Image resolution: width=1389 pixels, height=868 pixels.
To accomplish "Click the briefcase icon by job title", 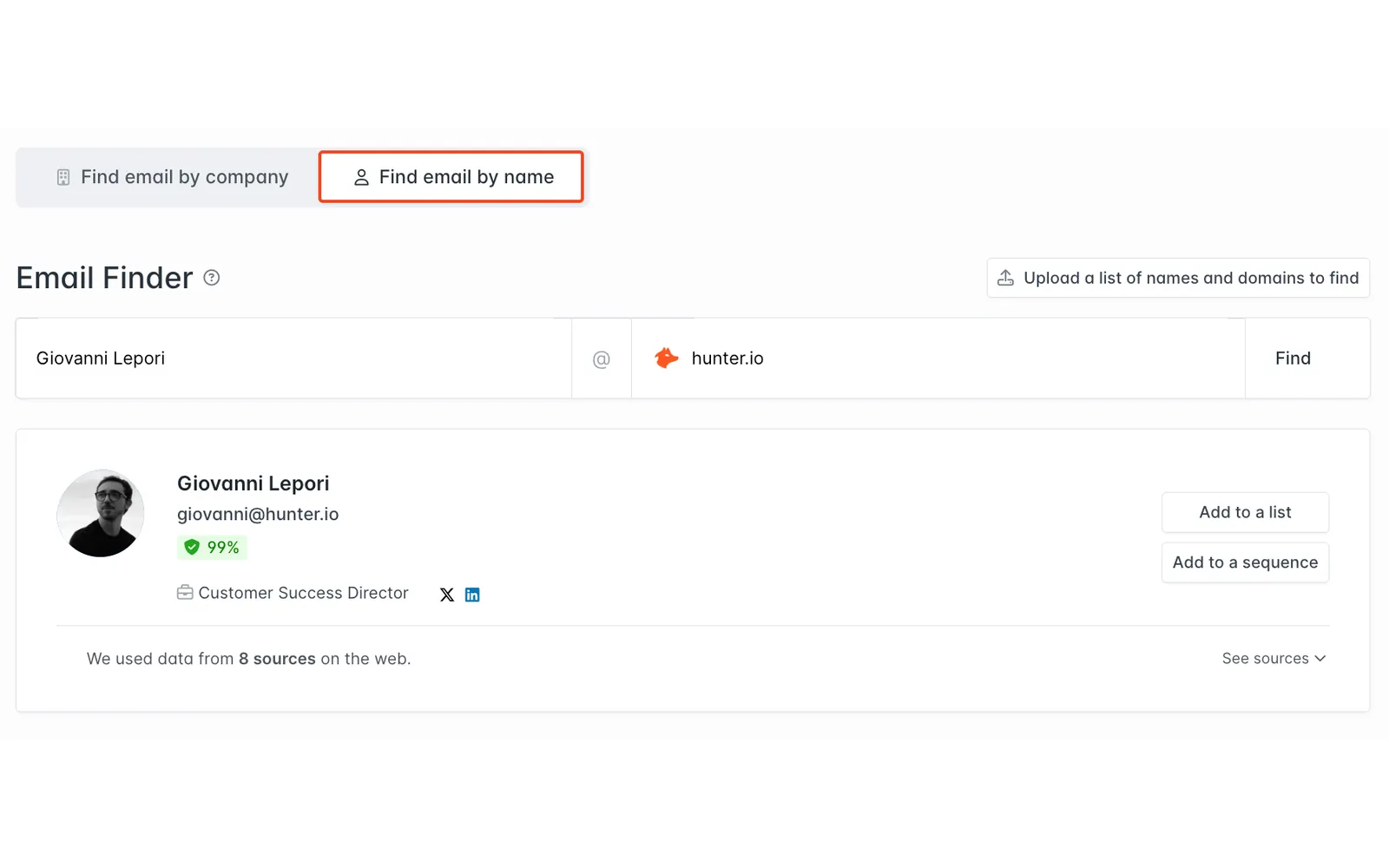I will point(185,593).
